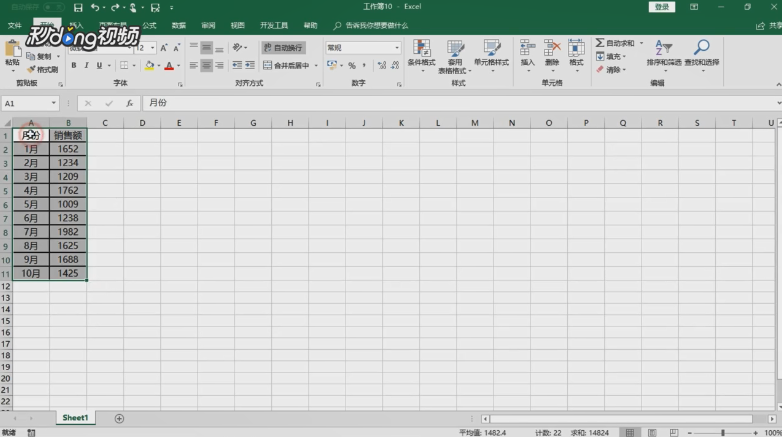
Task: Open the borders dropdown
Action: pos(134,65)
